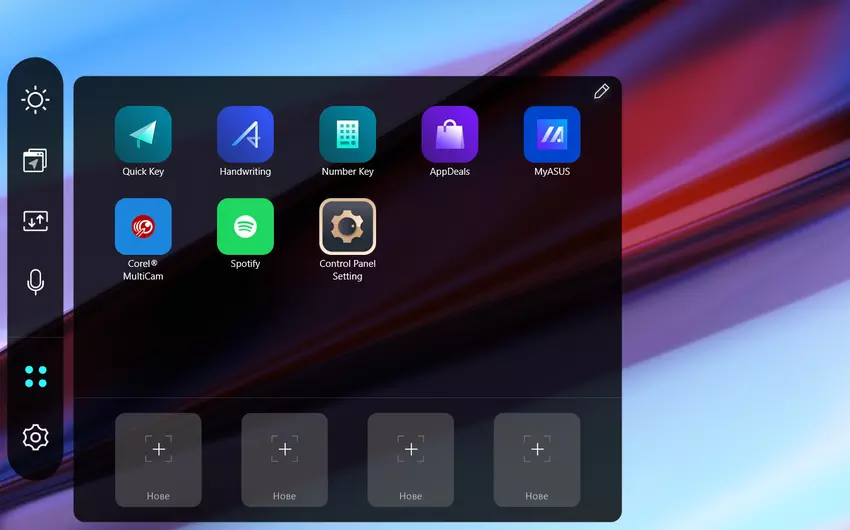Toggle the microphone in the sidebar
The height and width of the screenshot is (530, 850).
tap(35, 282)
